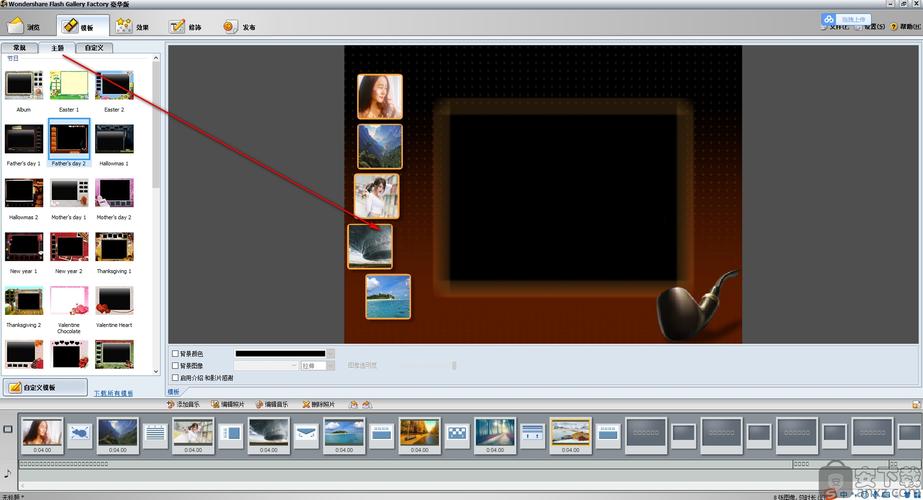Open the 装饰 (Decorate) tab

coord(185,27)
